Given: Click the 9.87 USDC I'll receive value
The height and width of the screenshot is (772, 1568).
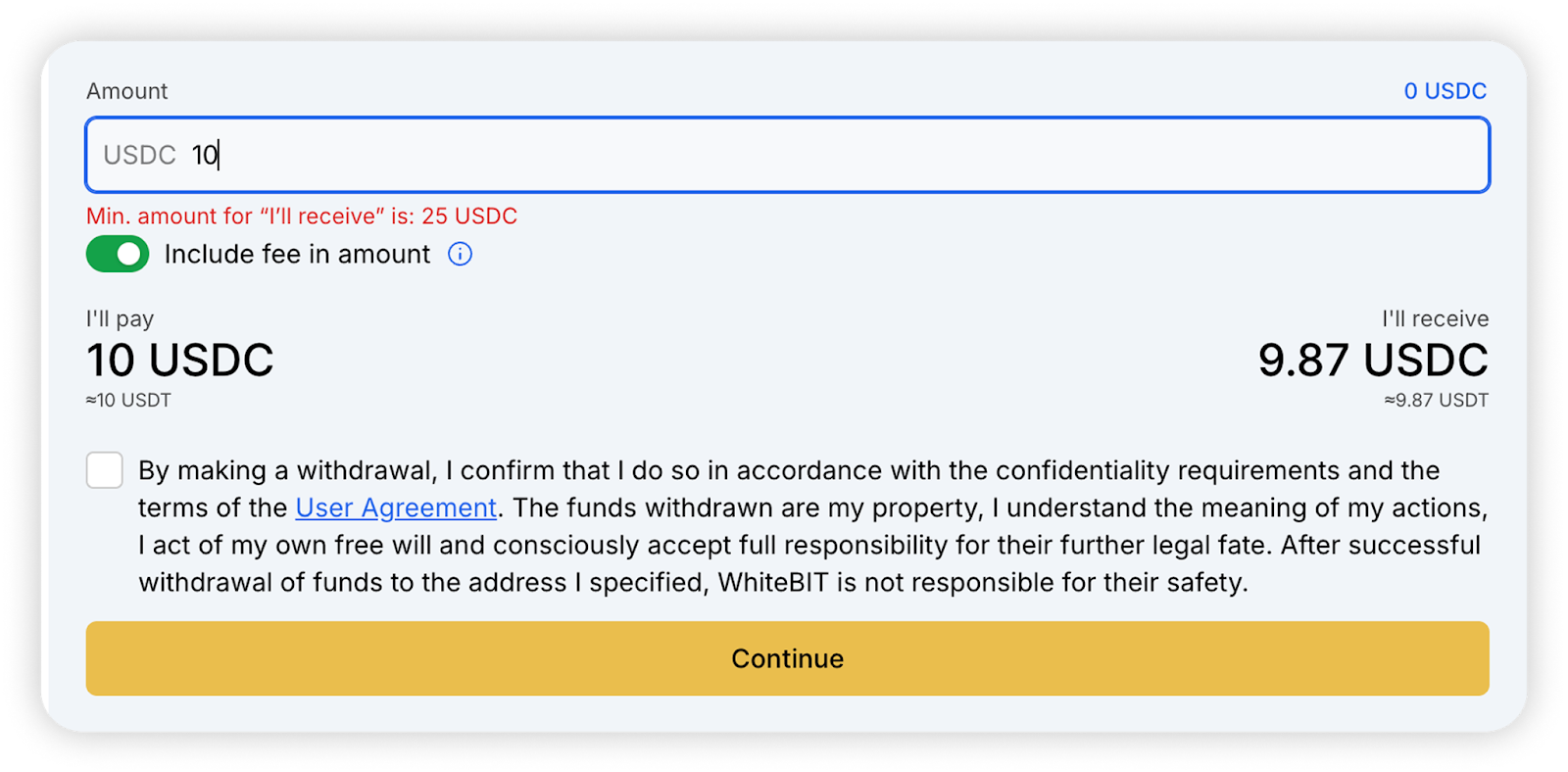Looking at the screenshot, I should coord(1373,361).
